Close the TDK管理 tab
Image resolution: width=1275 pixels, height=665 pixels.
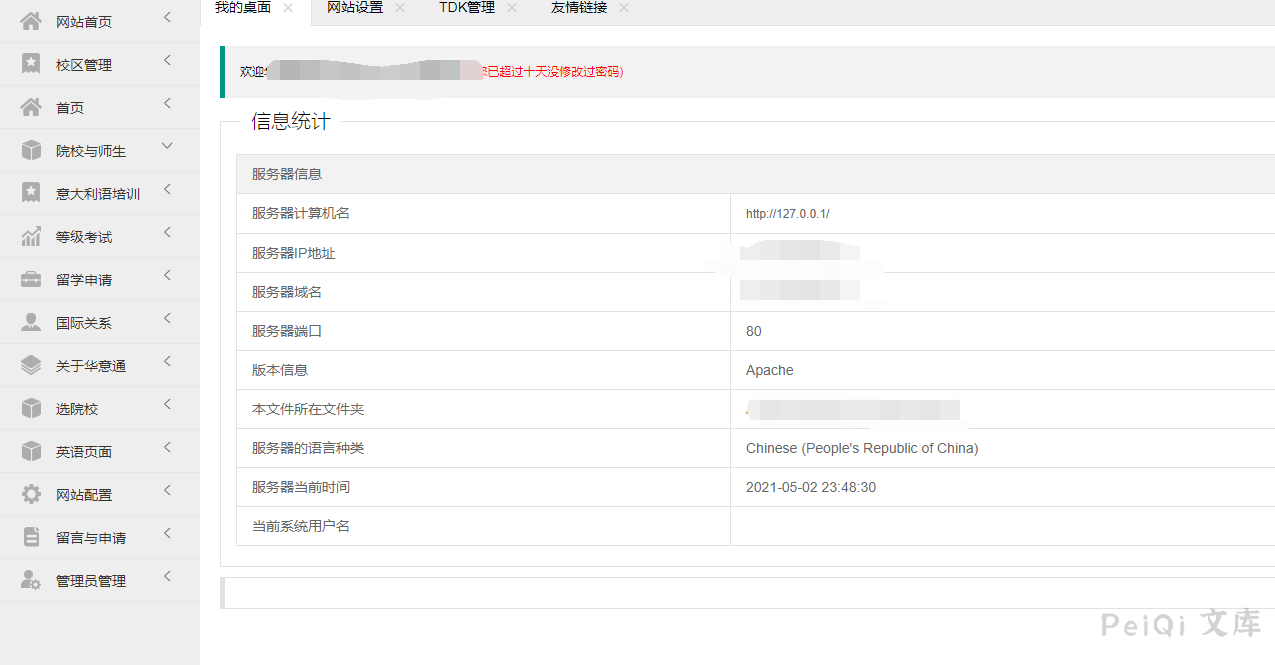pos(512,8)
